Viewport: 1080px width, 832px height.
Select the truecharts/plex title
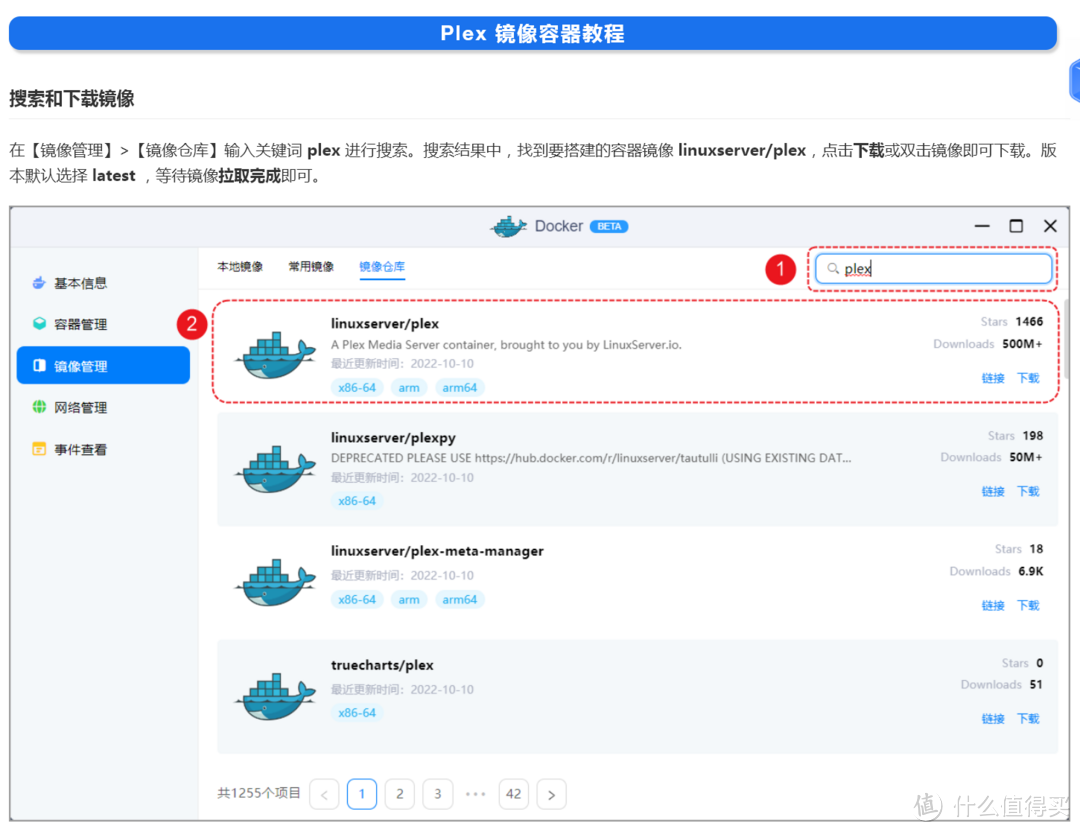(x=382, y=665)
